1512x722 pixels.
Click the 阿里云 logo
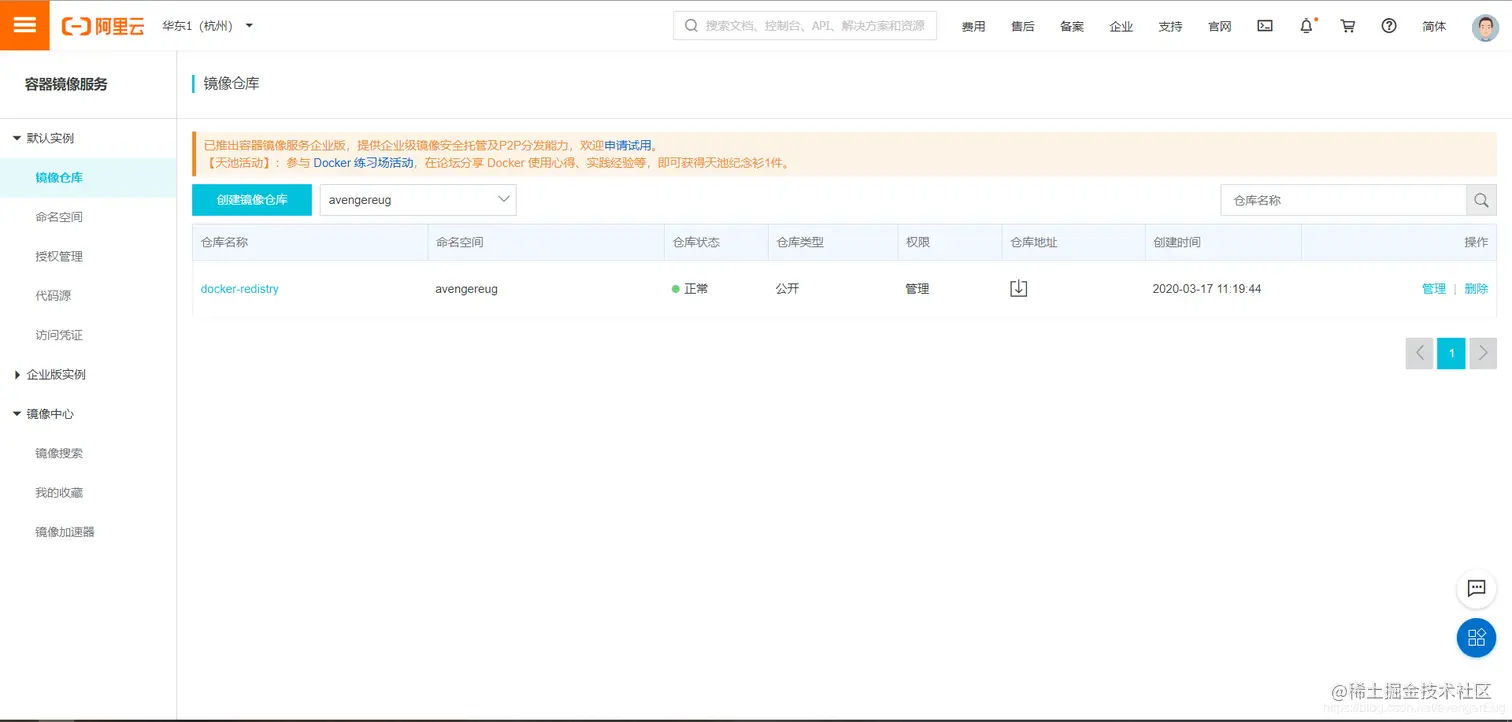tap(103, 25)
